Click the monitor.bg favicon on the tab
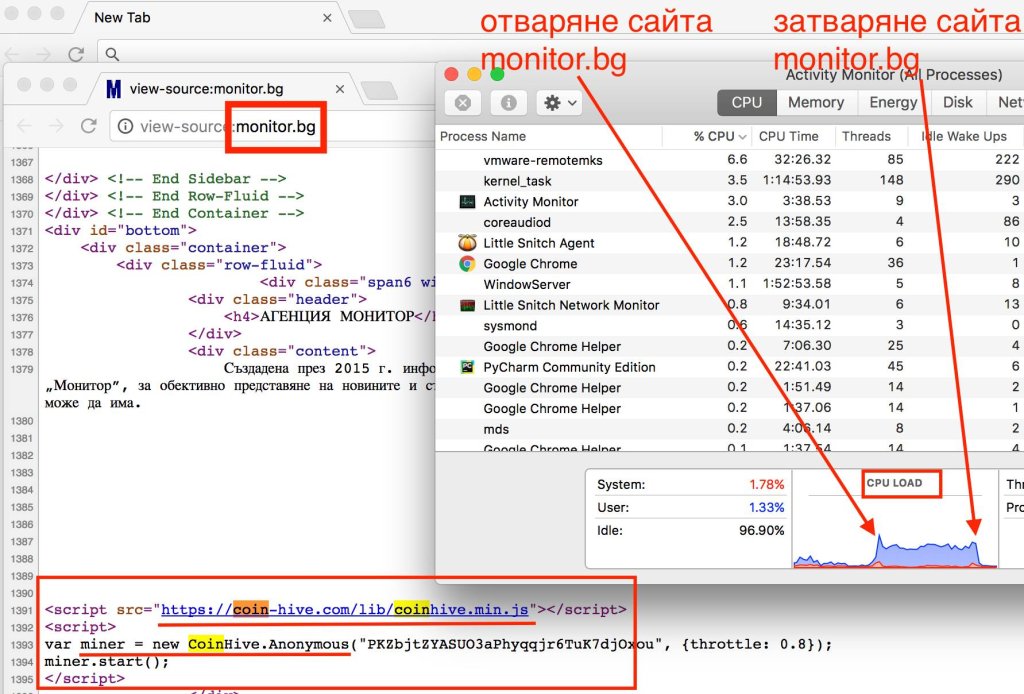 (x=114, y=89)
